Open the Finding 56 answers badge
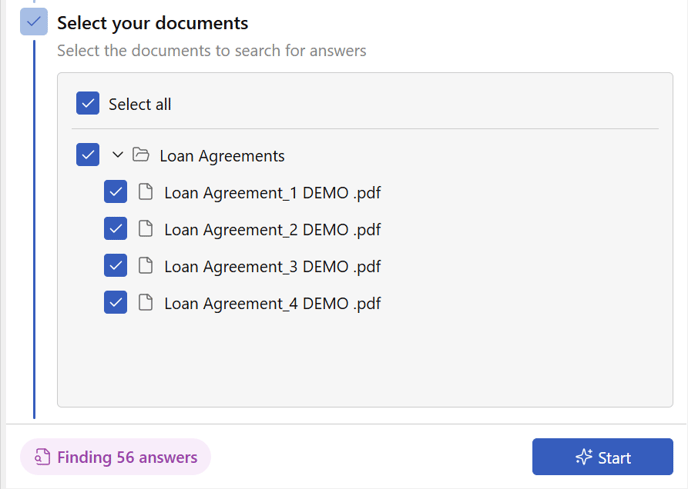This screenshot has height=489, width=688. point(115,457)
